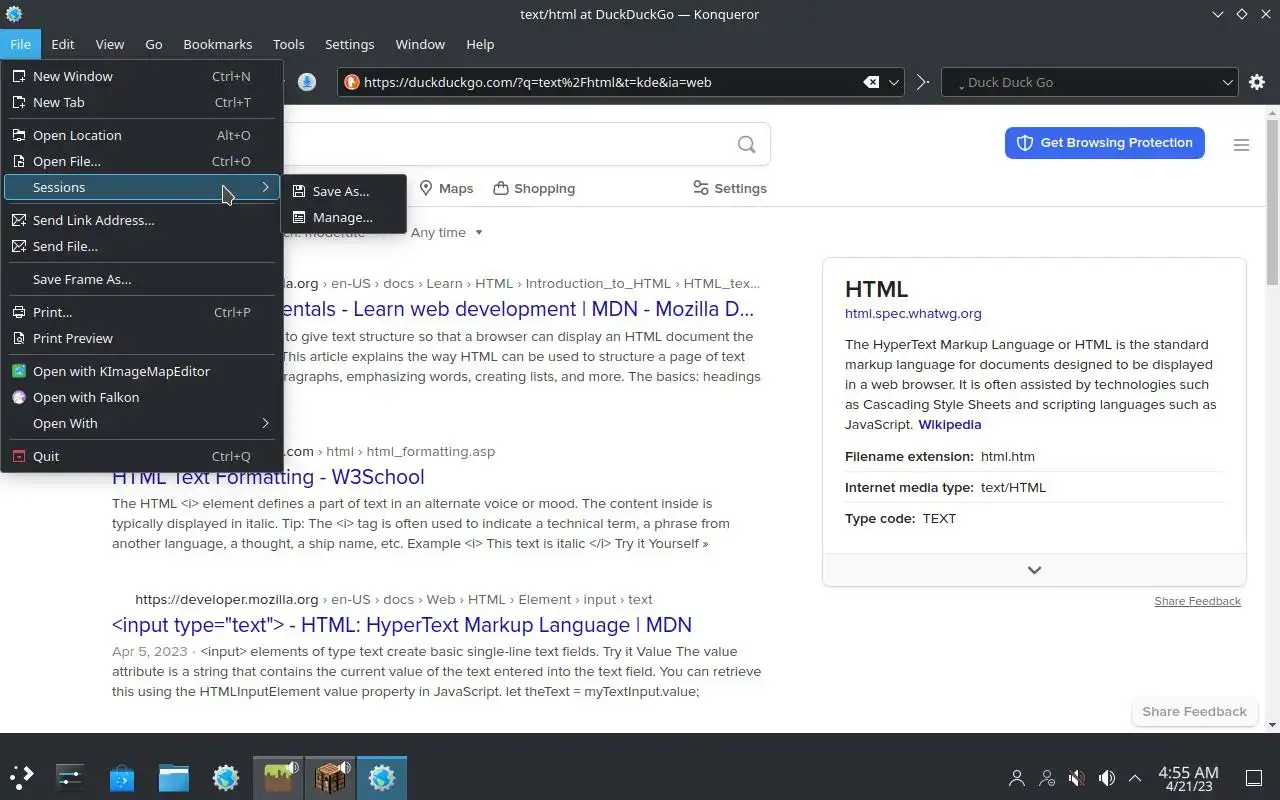The image size is (1280, 800).
Task: Choose Save As... in the Sessions submenu
Action: (x=344, y=191)
